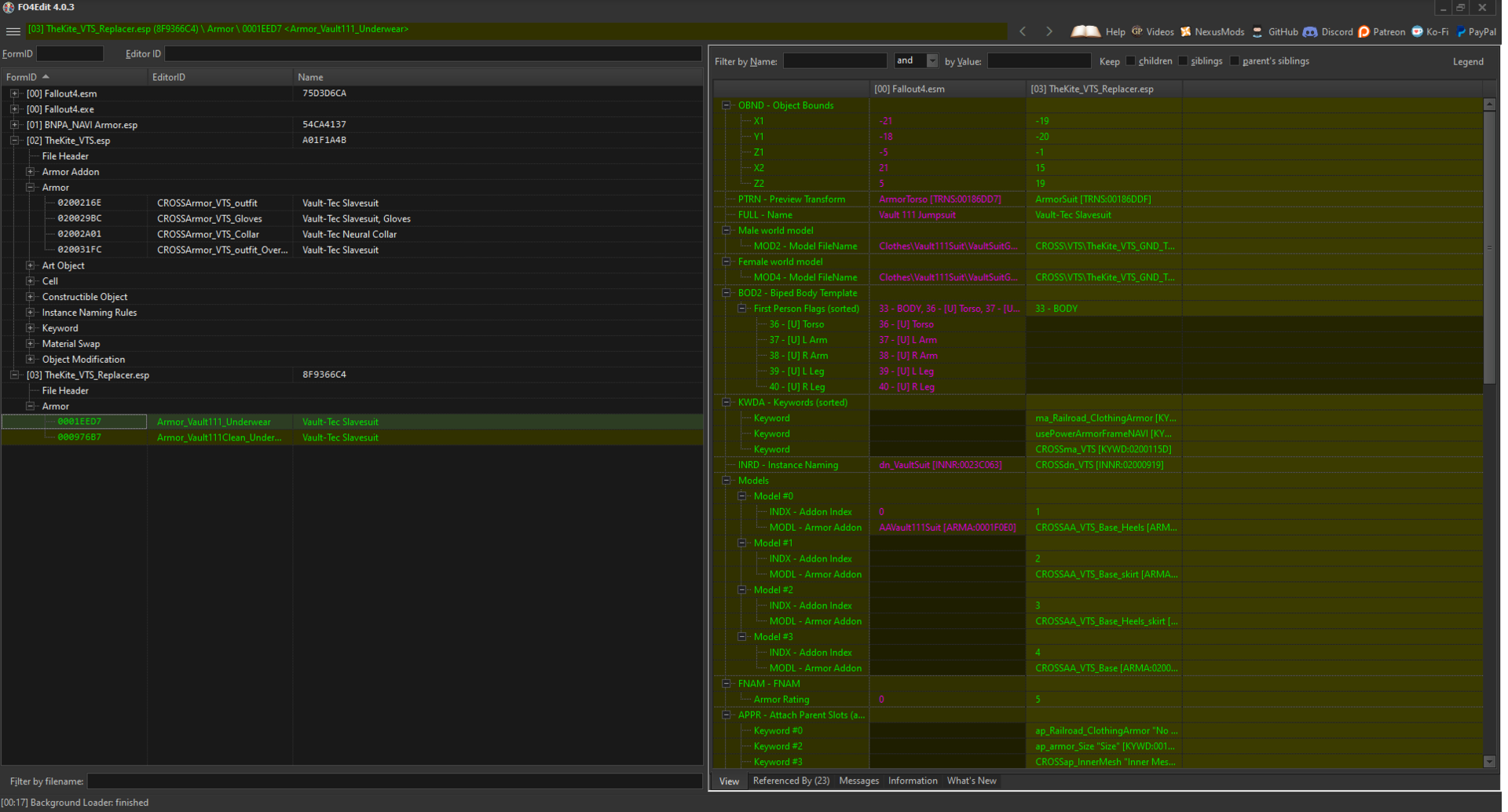Open the Legend button
Viewport: 1508px width, 812px height.
coord(1468,61)
